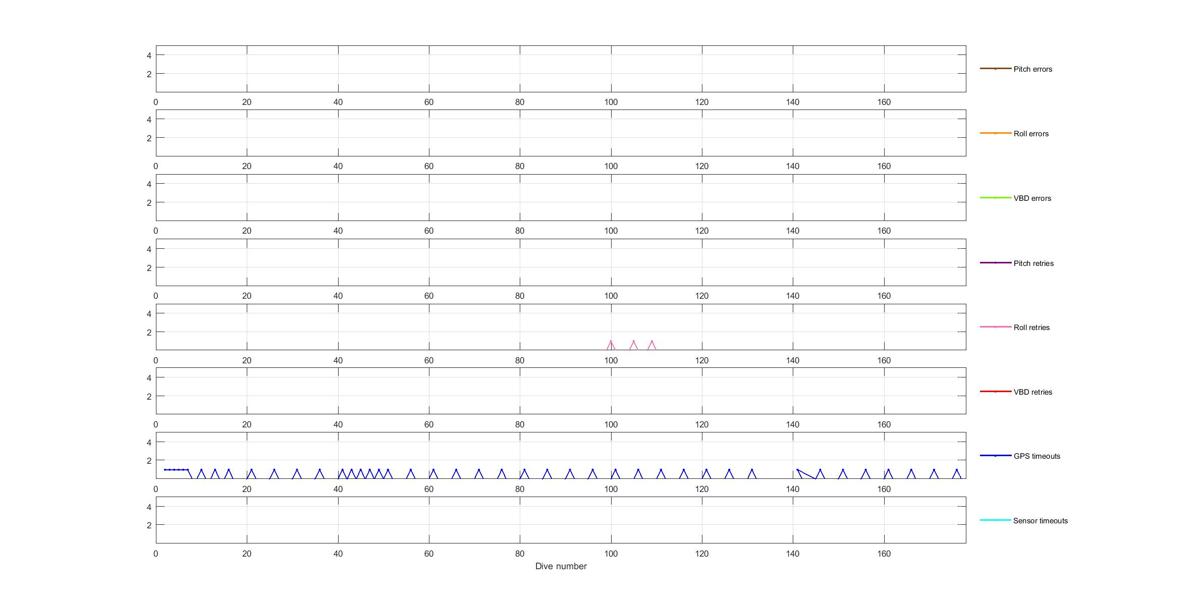Click the Roll retries legend label

pyautogui.click(x=1032, y=327)
